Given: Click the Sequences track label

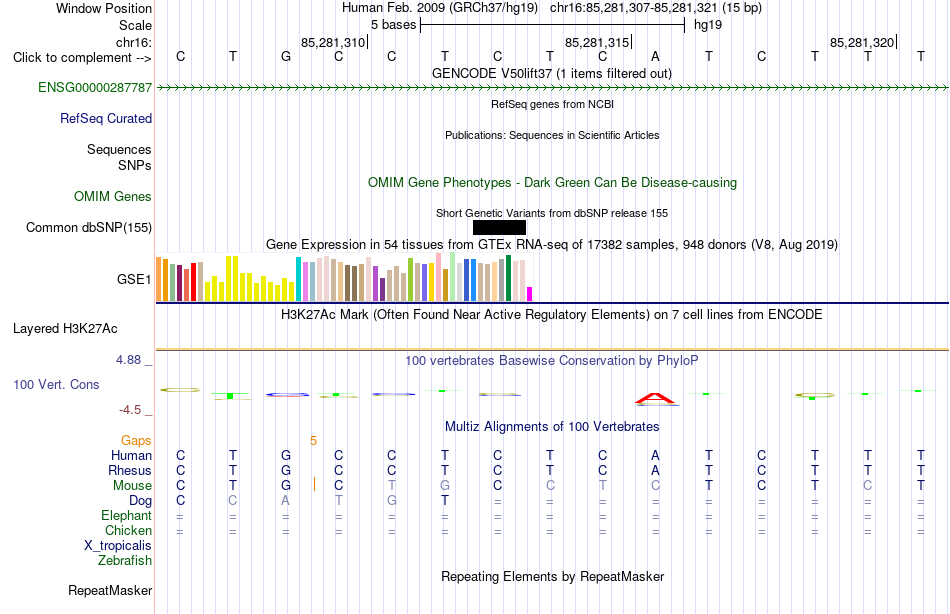Looking at the screenshot, I should coord(119,149).
